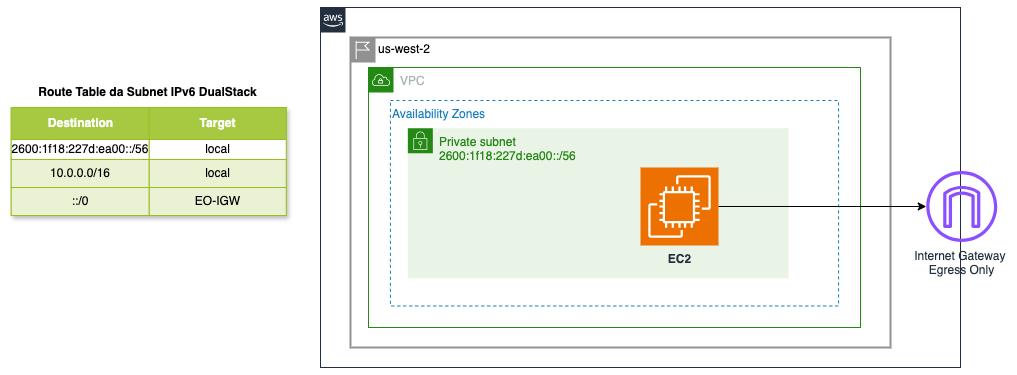The width and height of the screenshot is (1017, 375).
Task: Click the arrowhead pointing to the gateway
Action: pos(922,207)
